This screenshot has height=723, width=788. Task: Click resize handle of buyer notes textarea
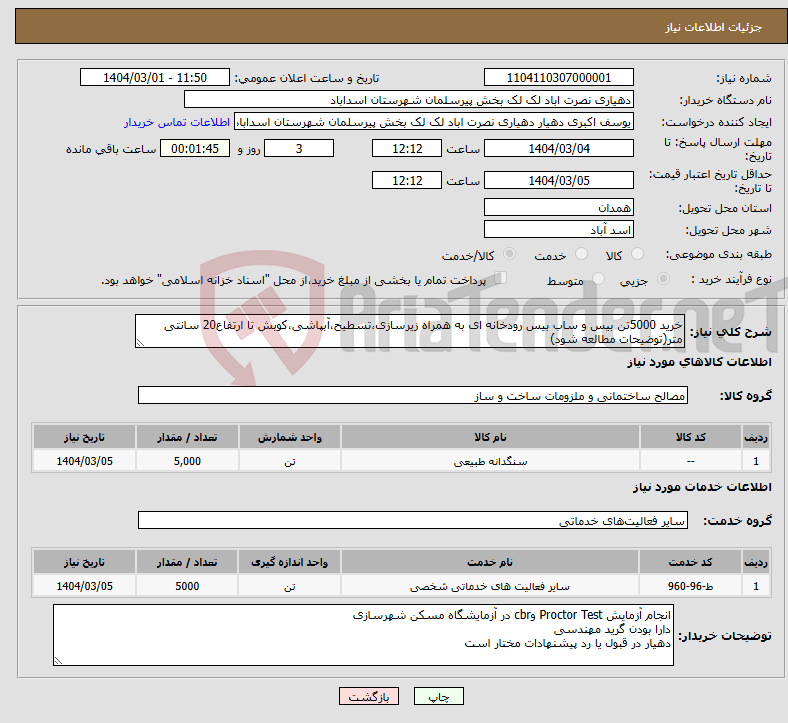click(x=58, y=661)
